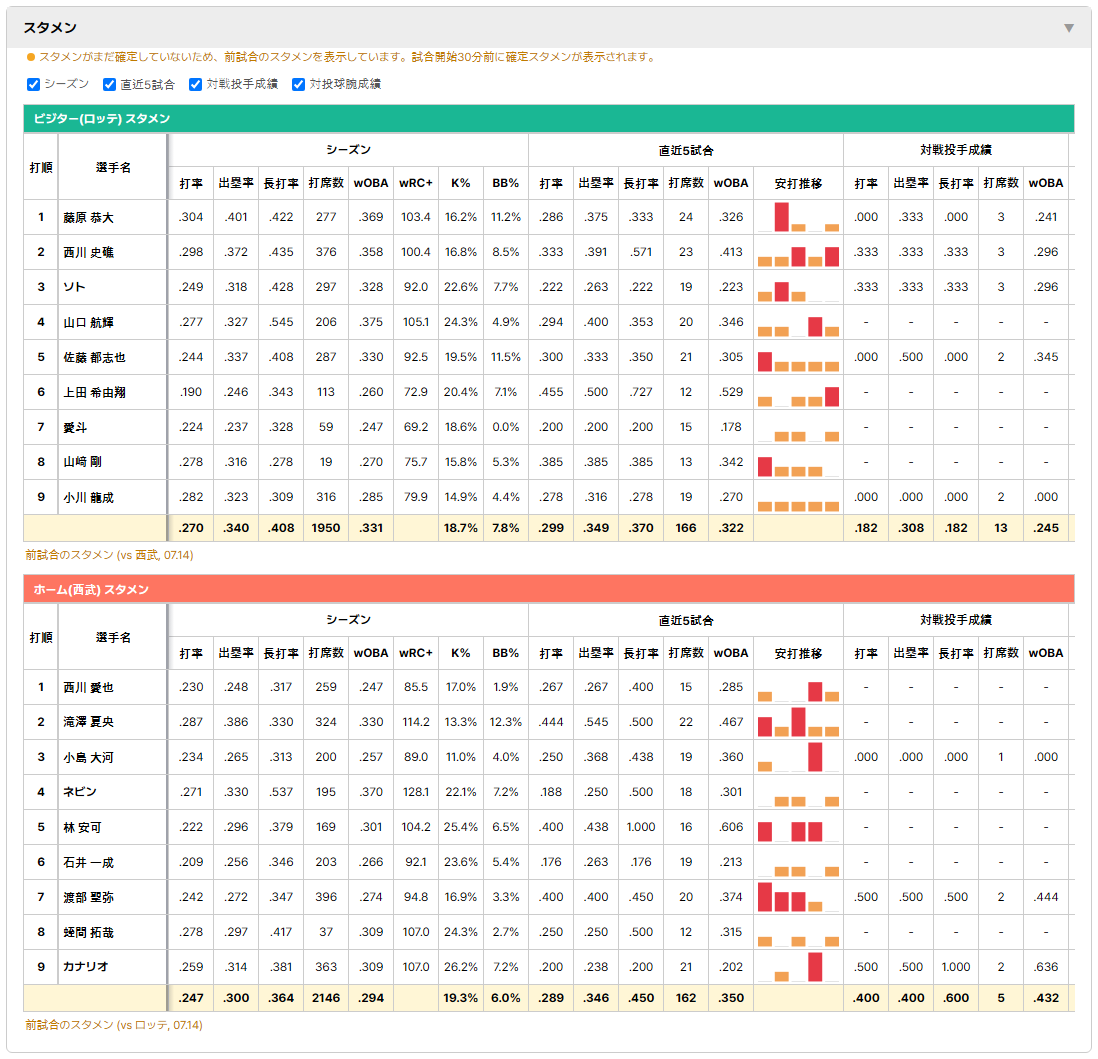Click 藤原 恭大's hit trend chart
Viewport: 1098px width, 1059px height.
coord(798,217)
